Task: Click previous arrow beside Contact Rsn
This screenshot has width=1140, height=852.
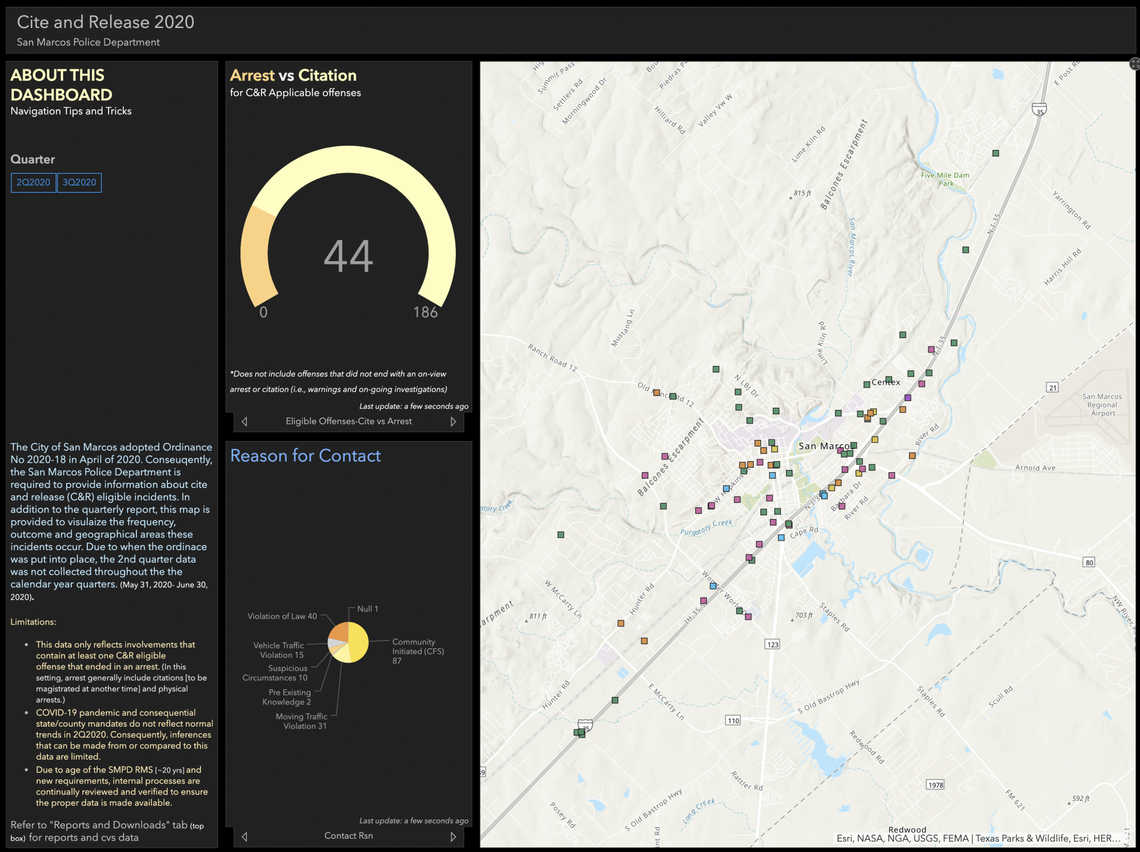Action: pos(245,836)
